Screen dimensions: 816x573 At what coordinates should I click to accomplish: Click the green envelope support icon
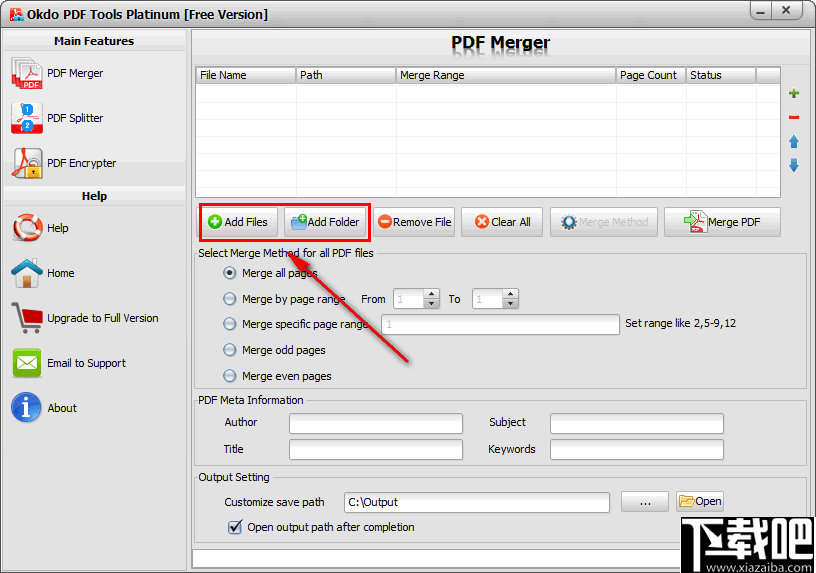click(27, 363)
